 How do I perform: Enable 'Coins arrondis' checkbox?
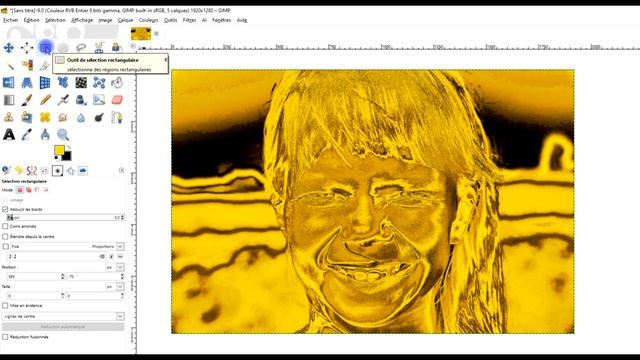pos(5,226)
